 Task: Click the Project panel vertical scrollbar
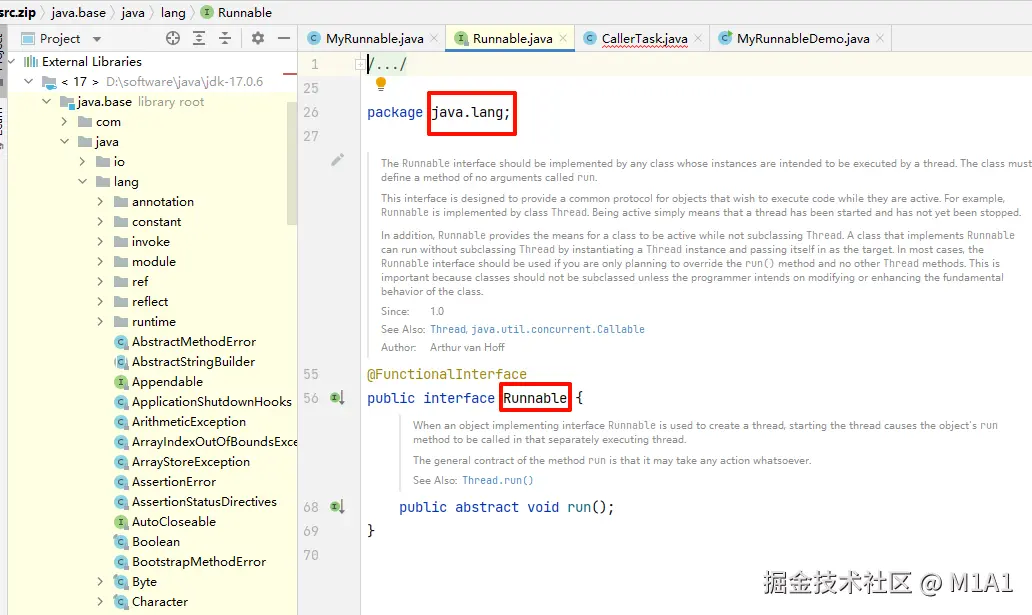pyautogui.click(x=292, y=163)
